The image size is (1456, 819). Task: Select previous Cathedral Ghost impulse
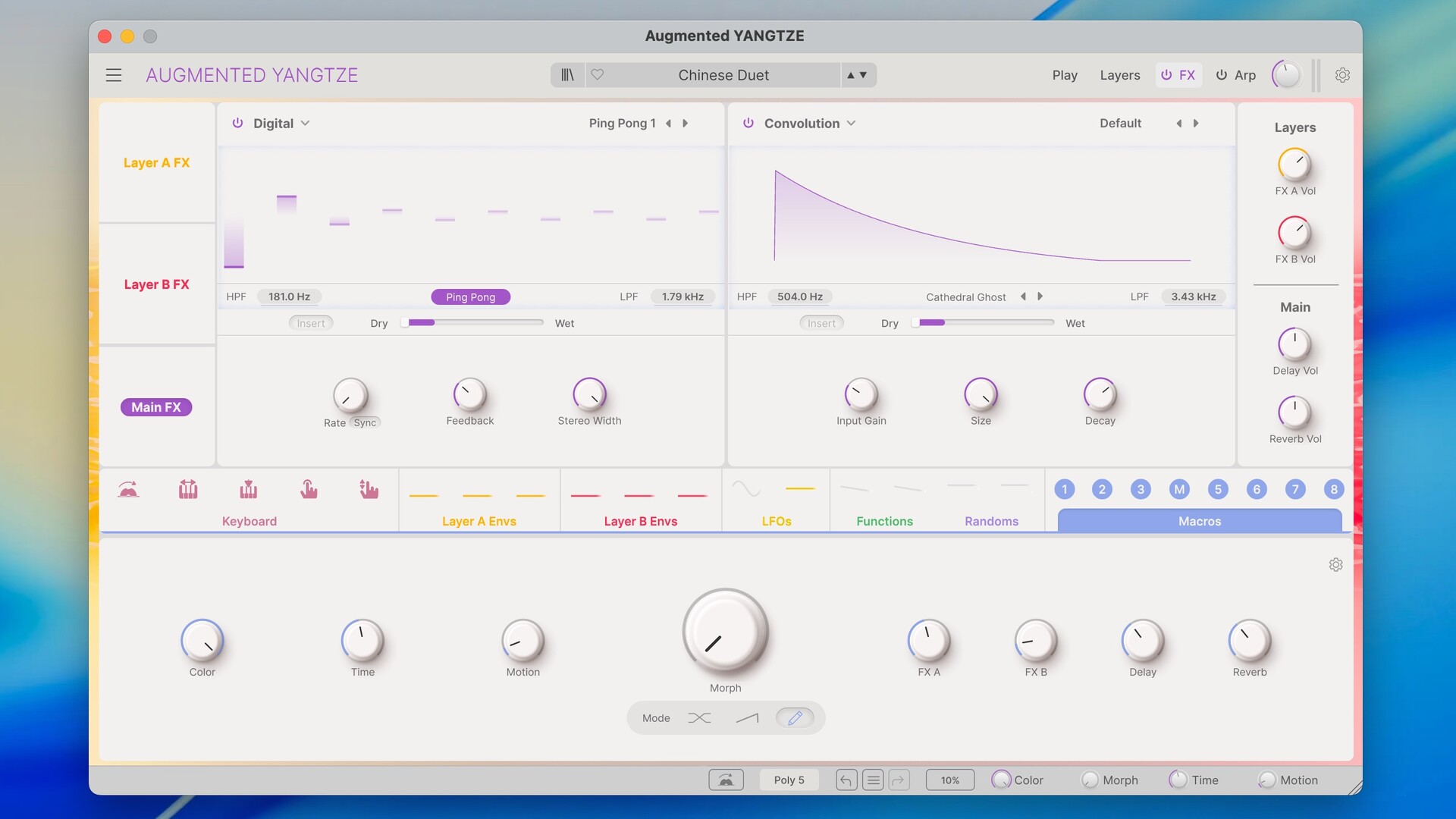[x=1023, y=297]
